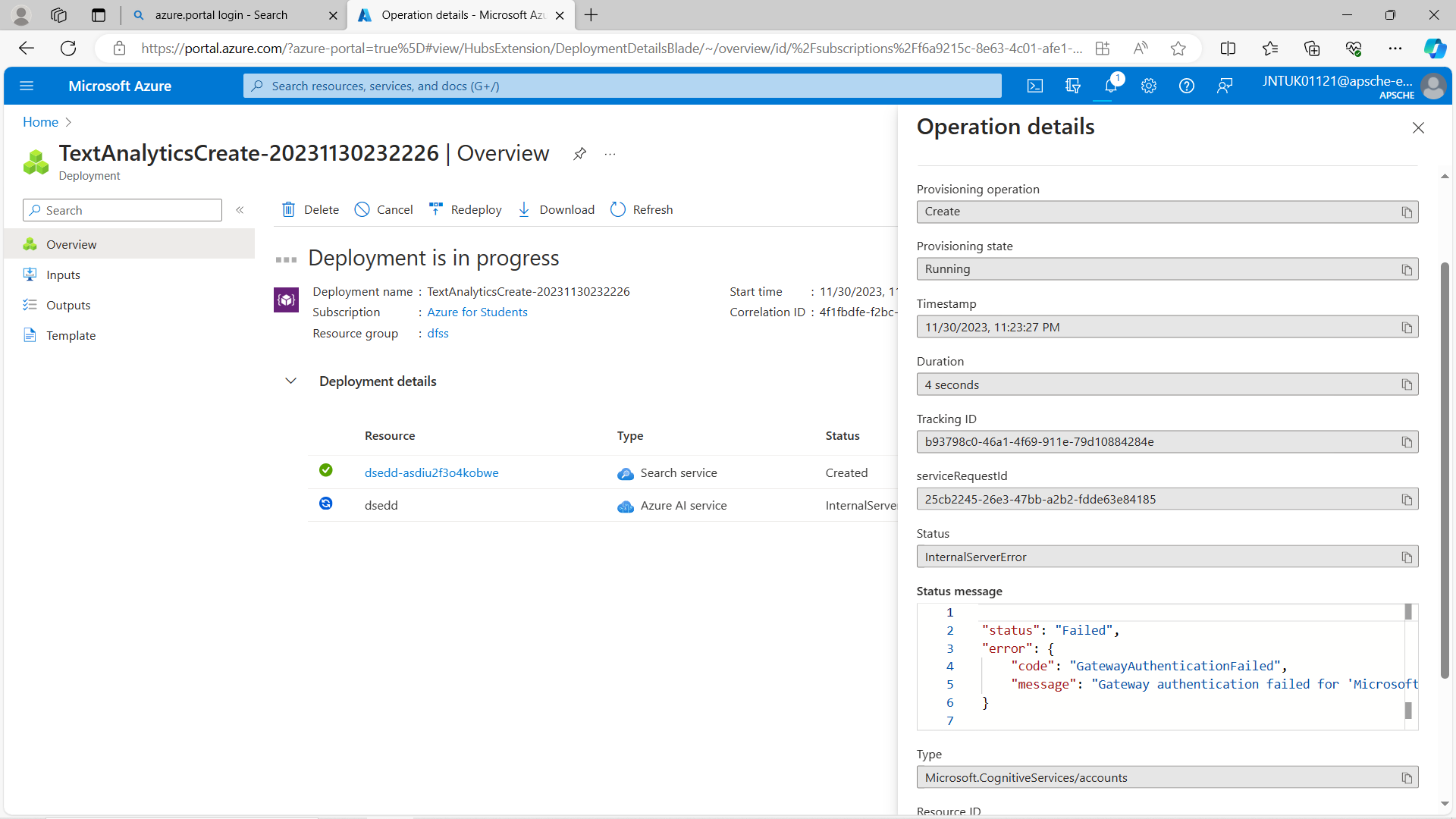This screenshot has width=1456, height=819.
Task: Click the browser refresh icon
Action: click(x=68, y=49)
